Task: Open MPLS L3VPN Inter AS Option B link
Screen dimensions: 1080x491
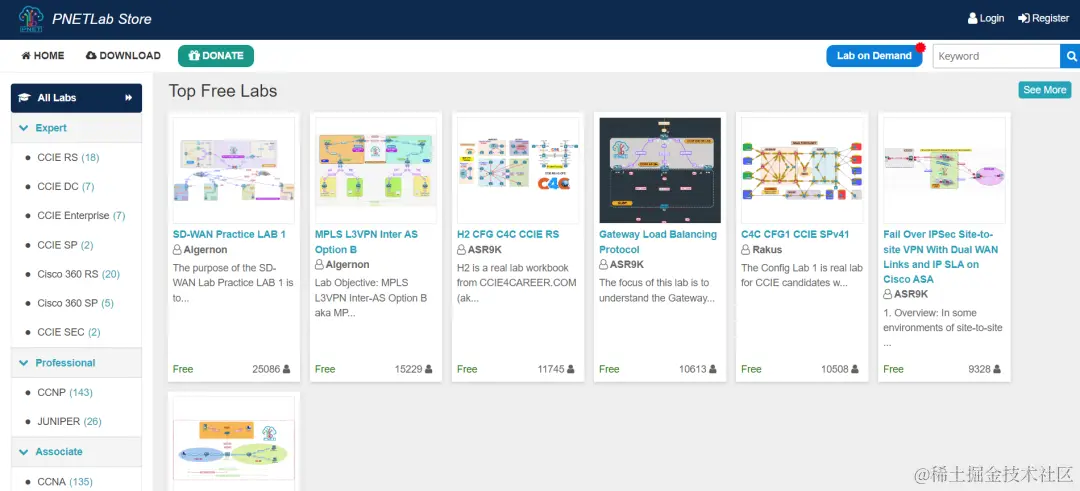Action: [366, 242]
